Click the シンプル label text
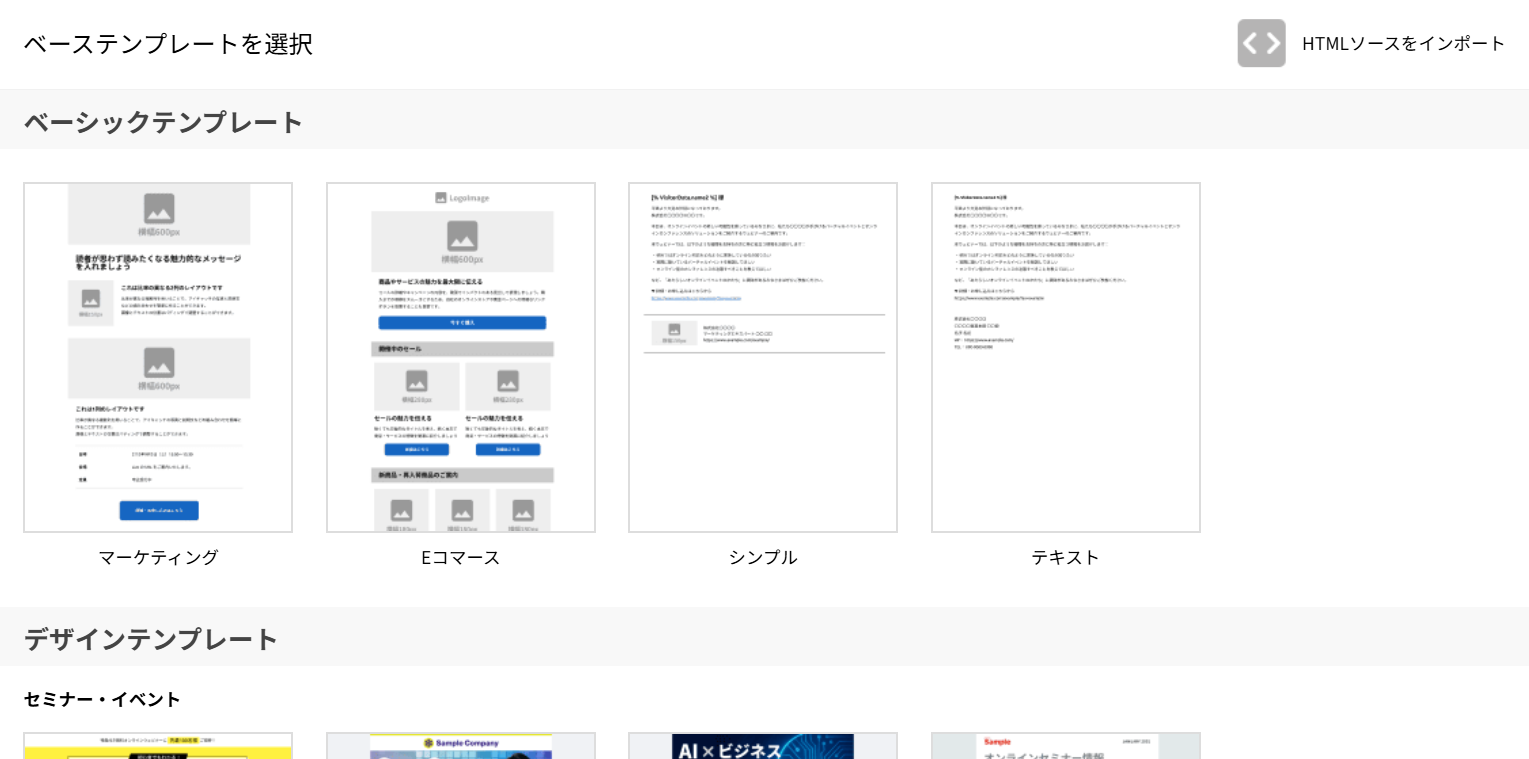The image size is (1529, 759). click(x=763, y=557)
